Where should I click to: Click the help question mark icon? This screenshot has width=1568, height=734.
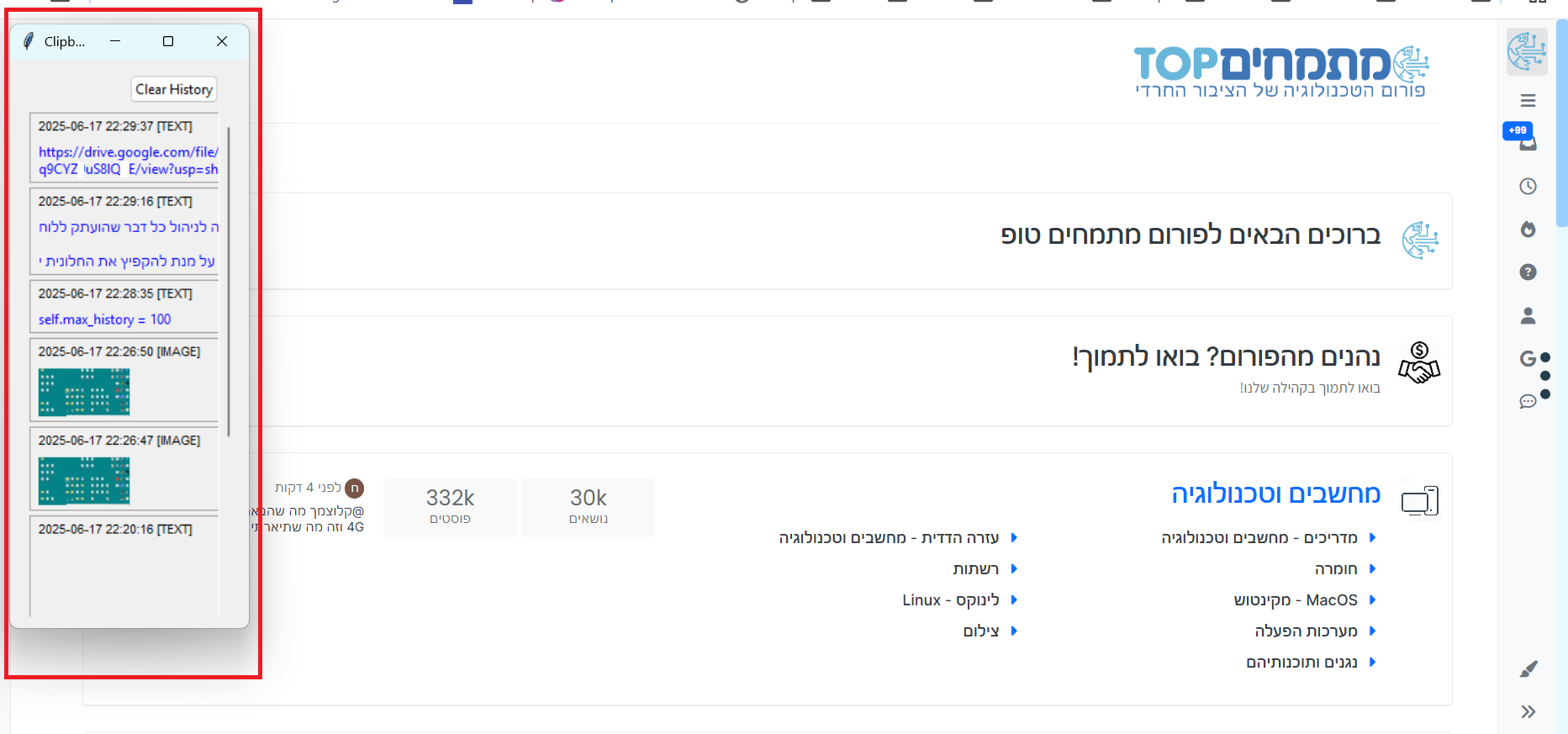pyautogui.click(x=1528, y=272)
